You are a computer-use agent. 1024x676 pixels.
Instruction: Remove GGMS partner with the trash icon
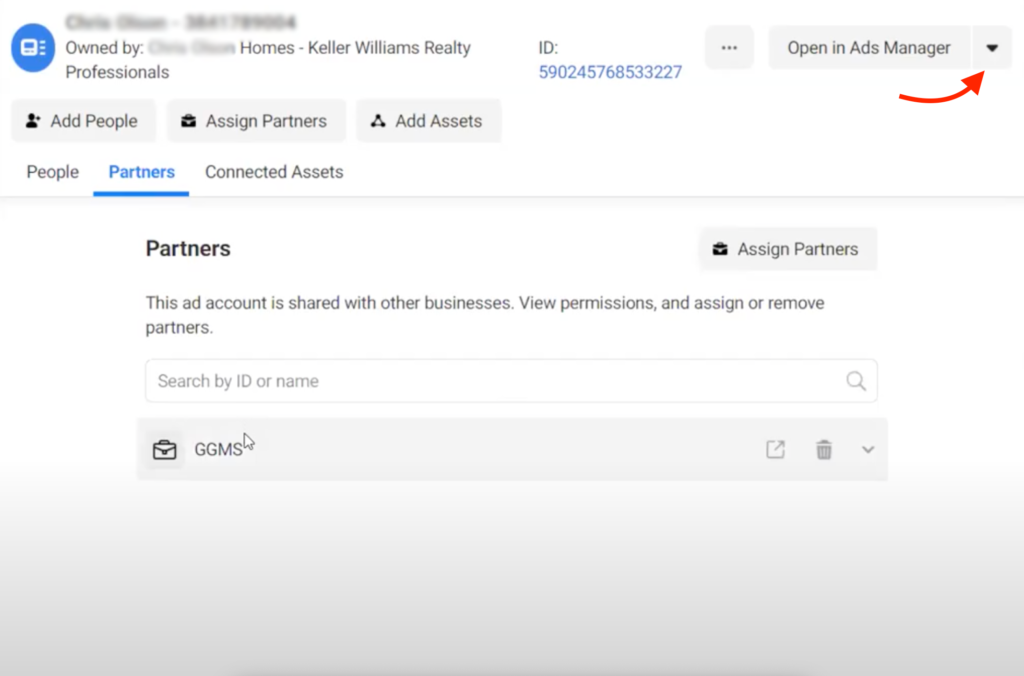[824, 450]
